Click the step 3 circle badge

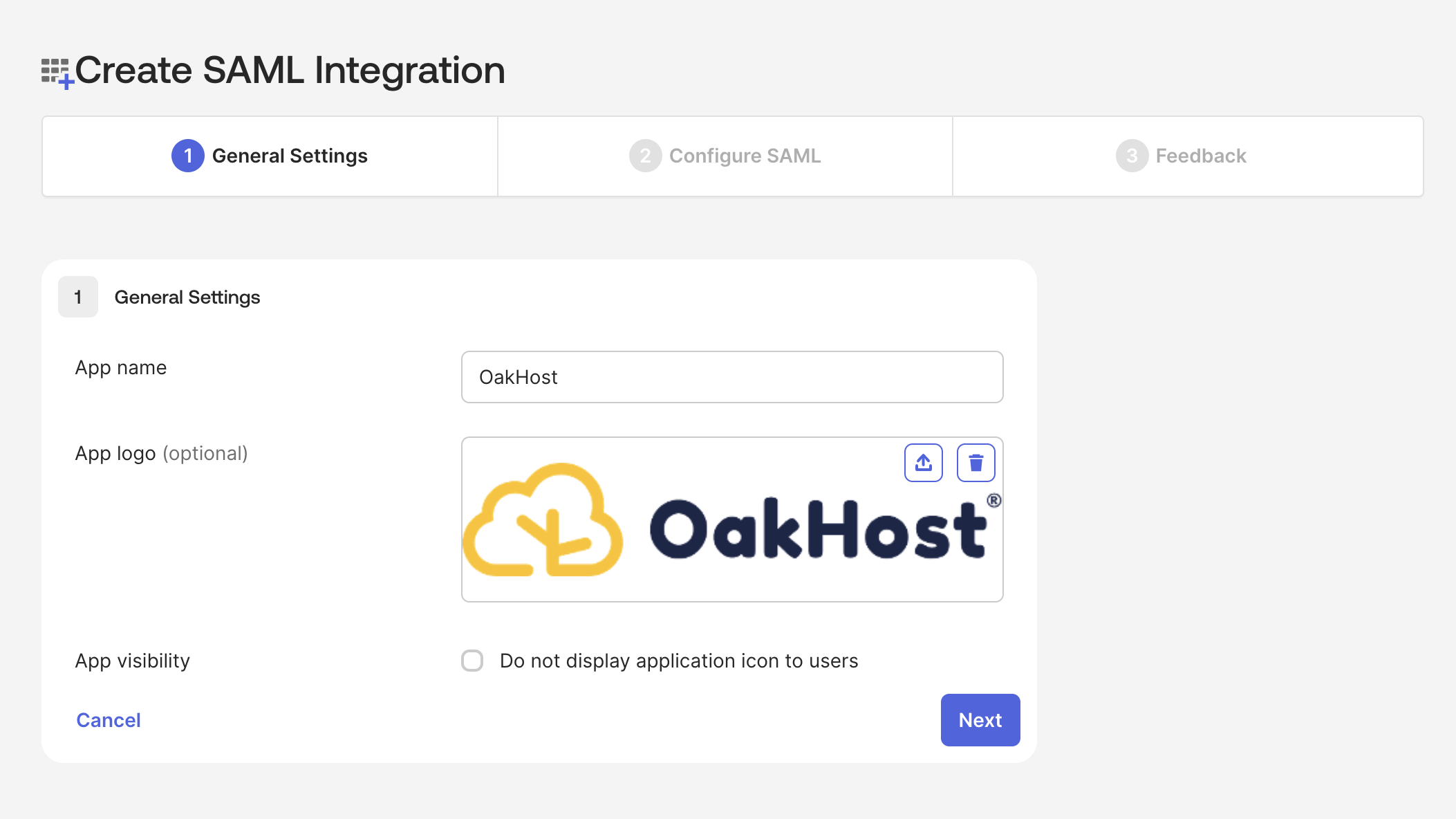(1132, 156)
